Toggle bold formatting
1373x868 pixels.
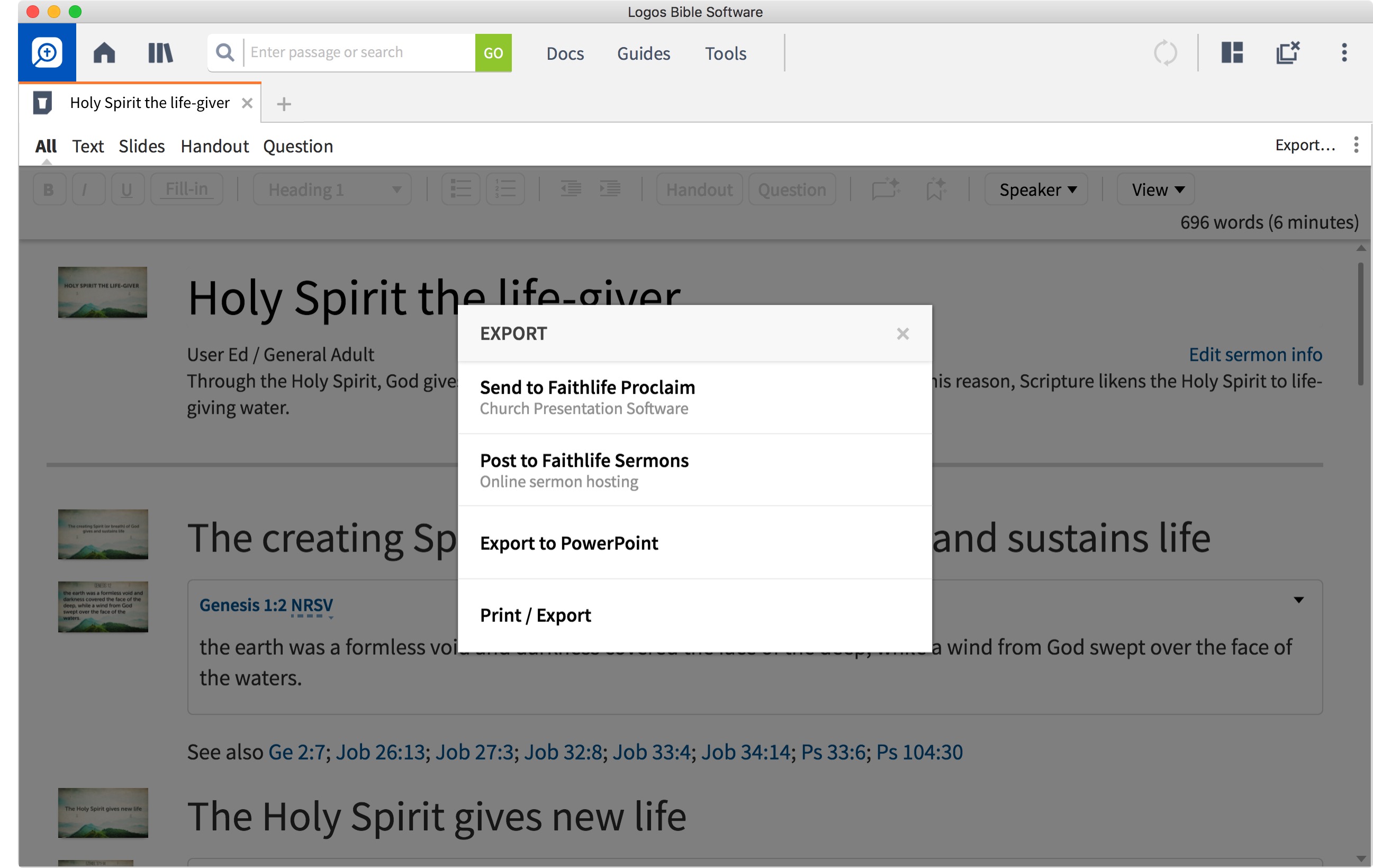49,189
